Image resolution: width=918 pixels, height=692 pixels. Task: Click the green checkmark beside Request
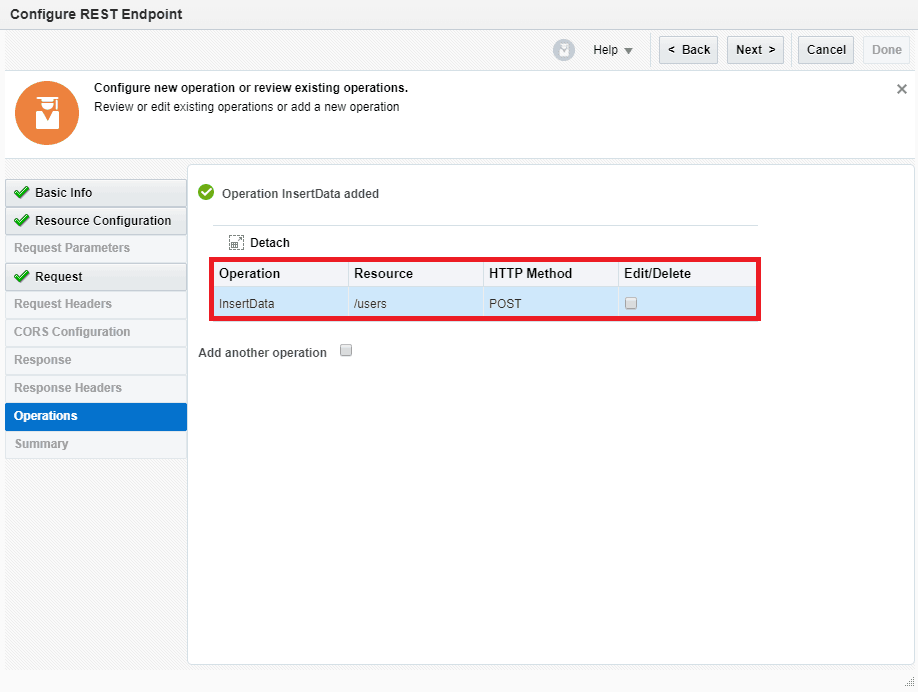click(x=22, y=276)
